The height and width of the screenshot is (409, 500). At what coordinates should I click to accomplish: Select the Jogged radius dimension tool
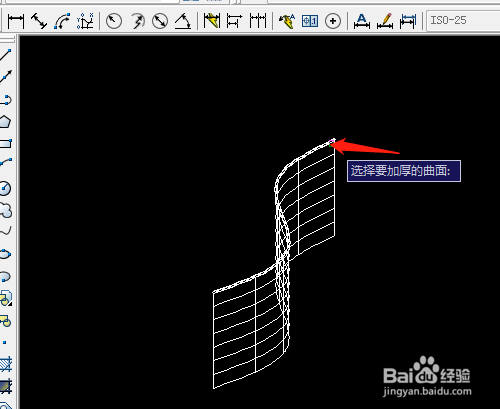(137, 21)
